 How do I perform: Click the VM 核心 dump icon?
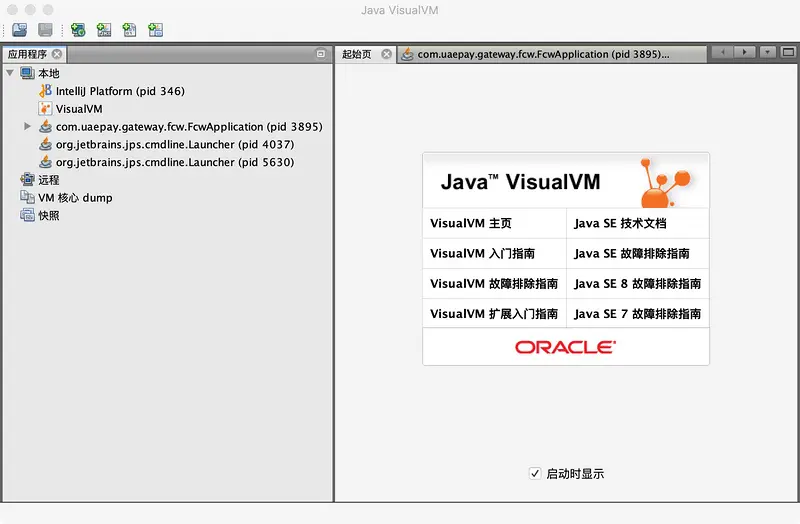(x=27, y=197)
